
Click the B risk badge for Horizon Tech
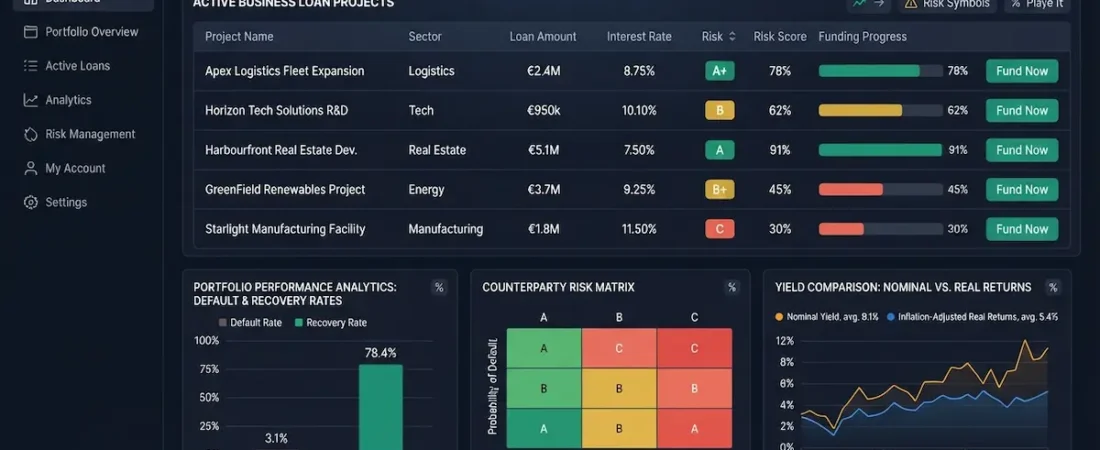pos(720,110)
